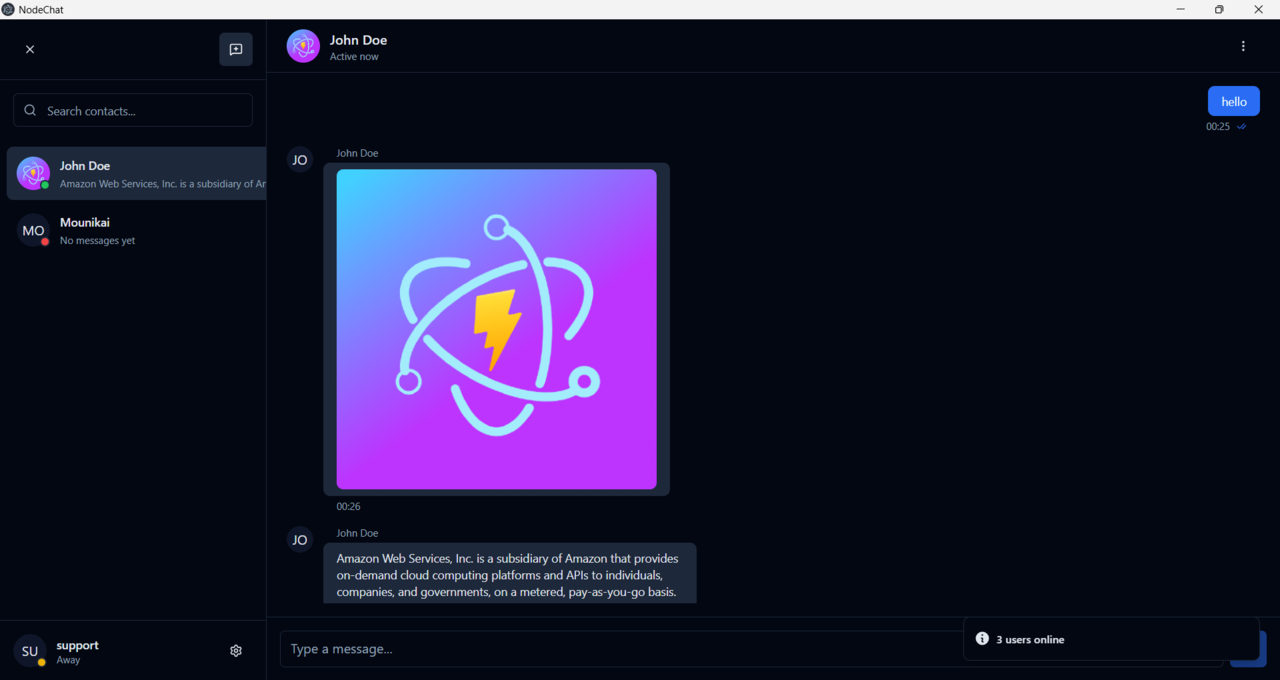Click the sent 'hello' message bubble
1280x680 pixels.
click(1234, 101)
